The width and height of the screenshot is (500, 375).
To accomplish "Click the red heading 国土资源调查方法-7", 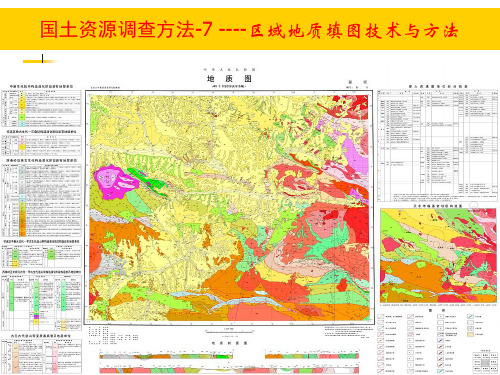I will 126,29.
